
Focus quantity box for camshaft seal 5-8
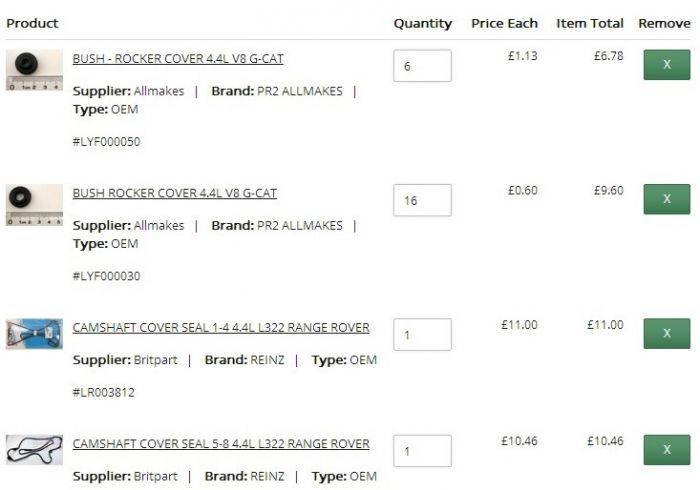[x=422, y=451]
